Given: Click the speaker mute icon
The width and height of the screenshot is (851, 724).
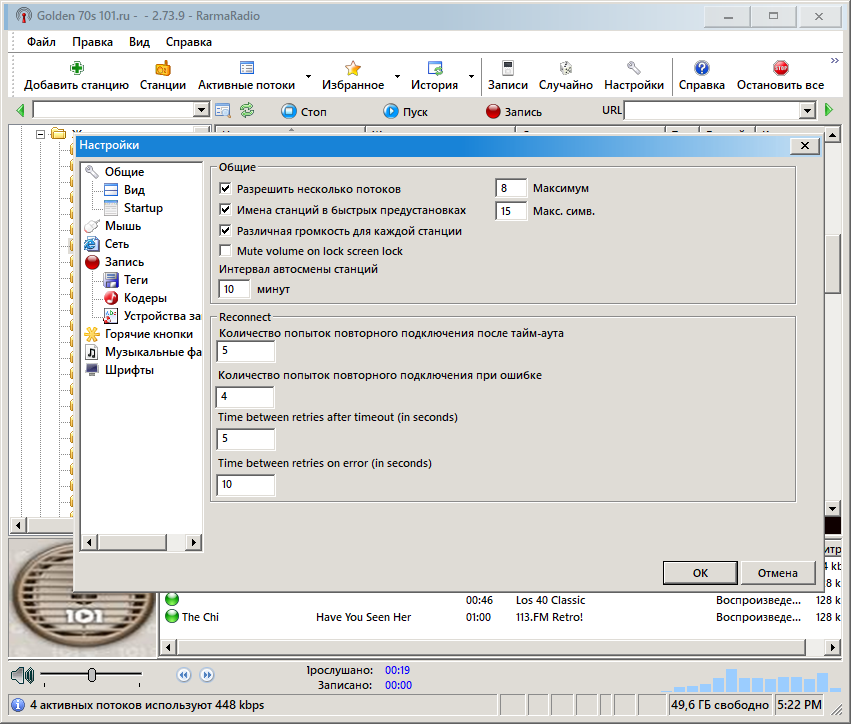Looking at the screenshot, I should pos(23,676).
